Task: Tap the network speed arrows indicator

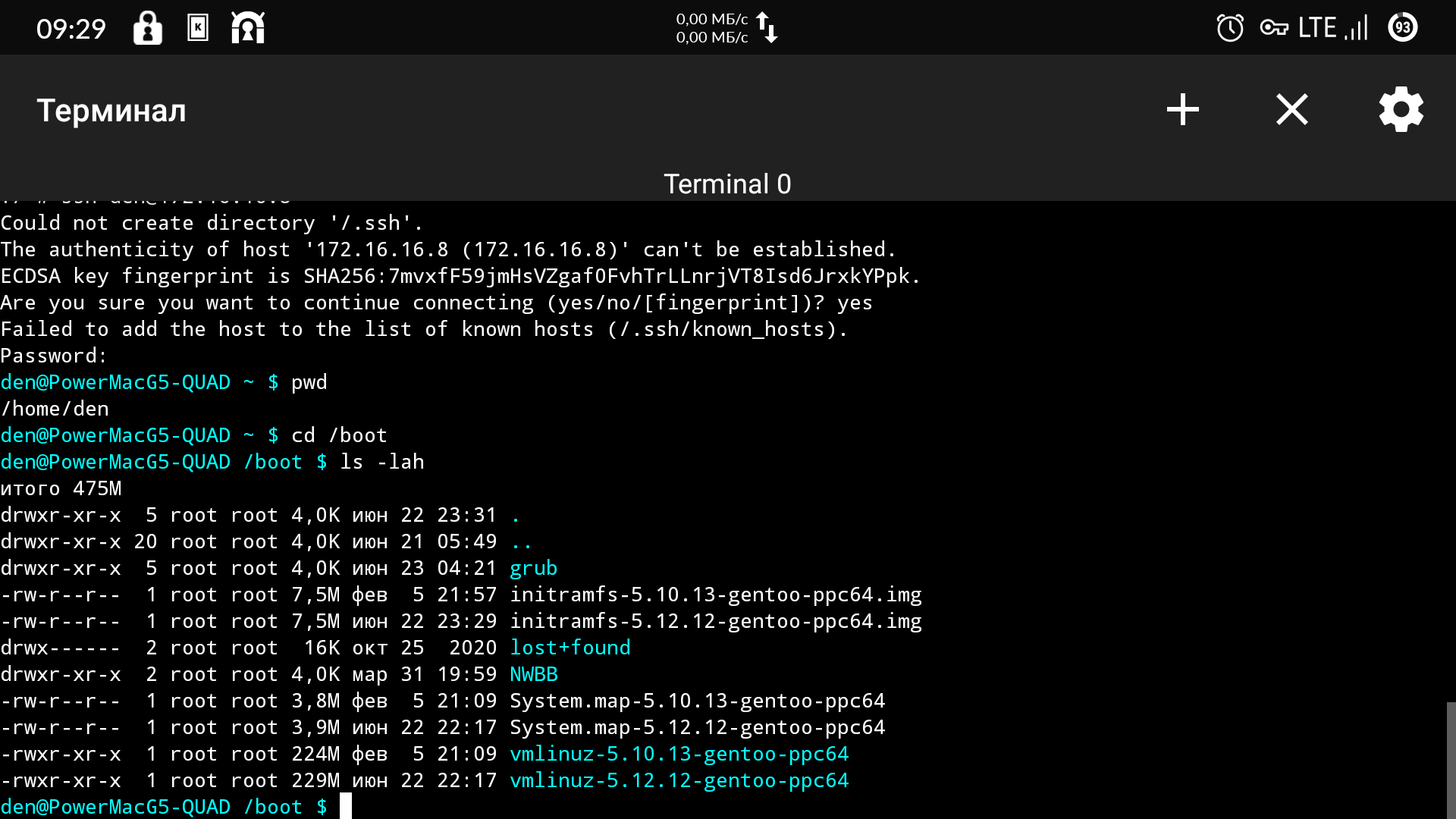Action: 767,28
